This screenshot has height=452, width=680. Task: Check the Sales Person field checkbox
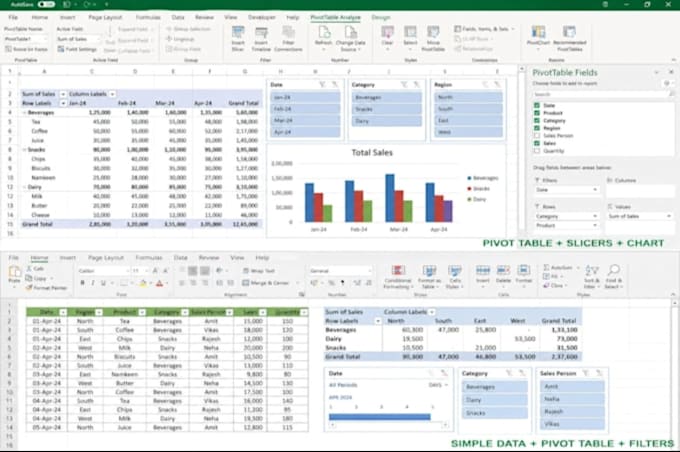point(537,136)
